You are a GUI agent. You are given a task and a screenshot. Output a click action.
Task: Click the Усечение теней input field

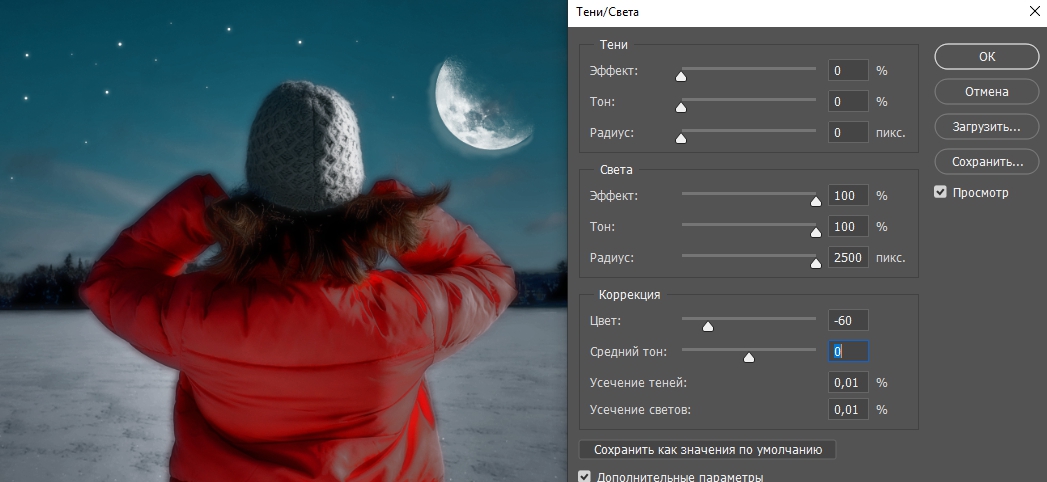[x=847, y=383]
